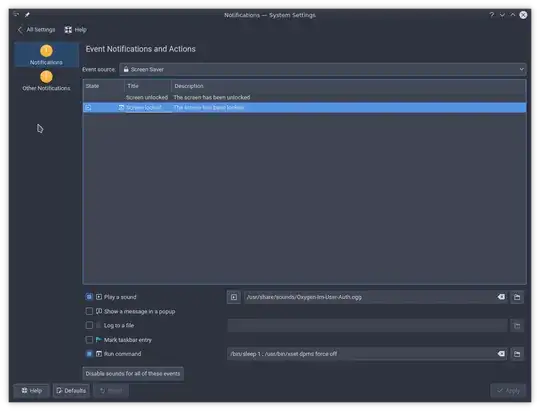Click the log file path field
Viewport: 540px width, 411px height.
(x=367, y=326)
